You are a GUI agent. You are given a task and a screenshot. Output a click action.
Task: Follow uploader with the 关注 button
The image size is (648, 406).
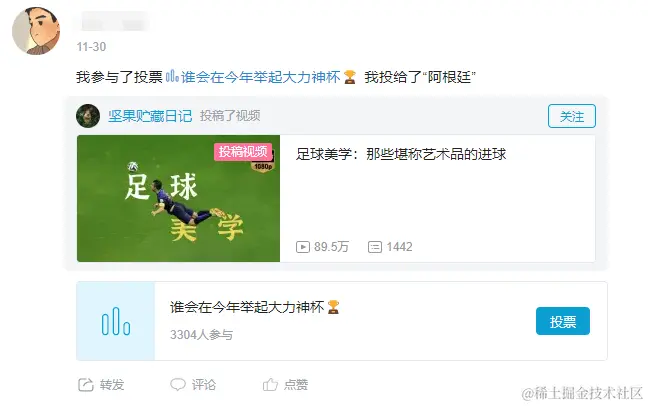(x=572, y=116)
